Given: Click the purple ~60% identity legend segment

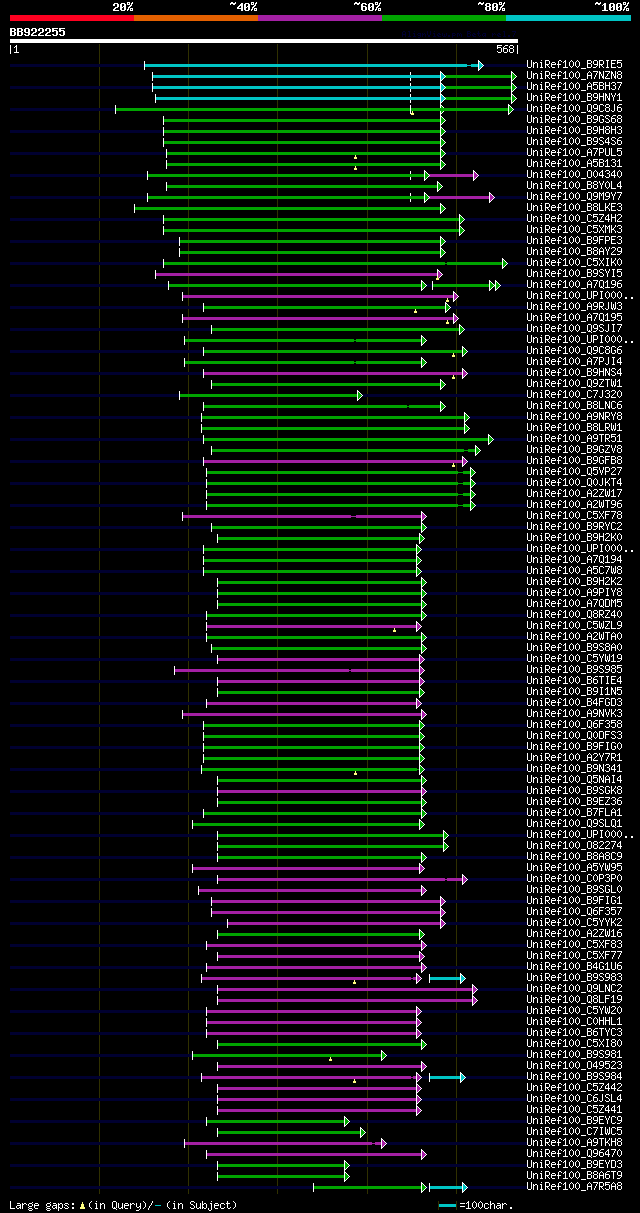Looking at the screenshot, I should (320, 18).
